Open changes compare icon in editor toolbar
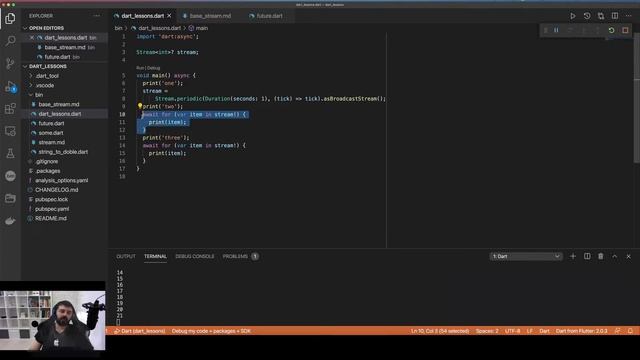640x360 pixels. point(601,16)
